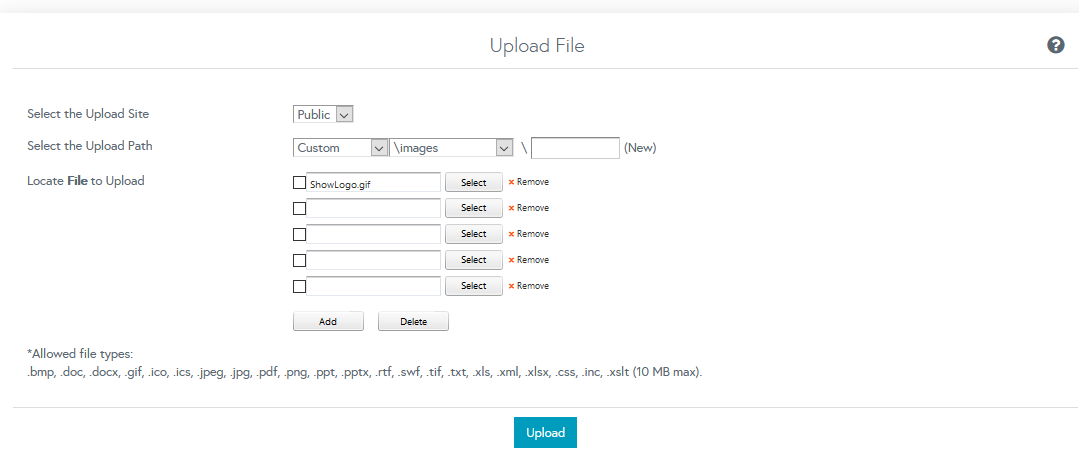The image size is (1079, 464).
Task: Click Remove on the second file row
Action: coord(528,208)
